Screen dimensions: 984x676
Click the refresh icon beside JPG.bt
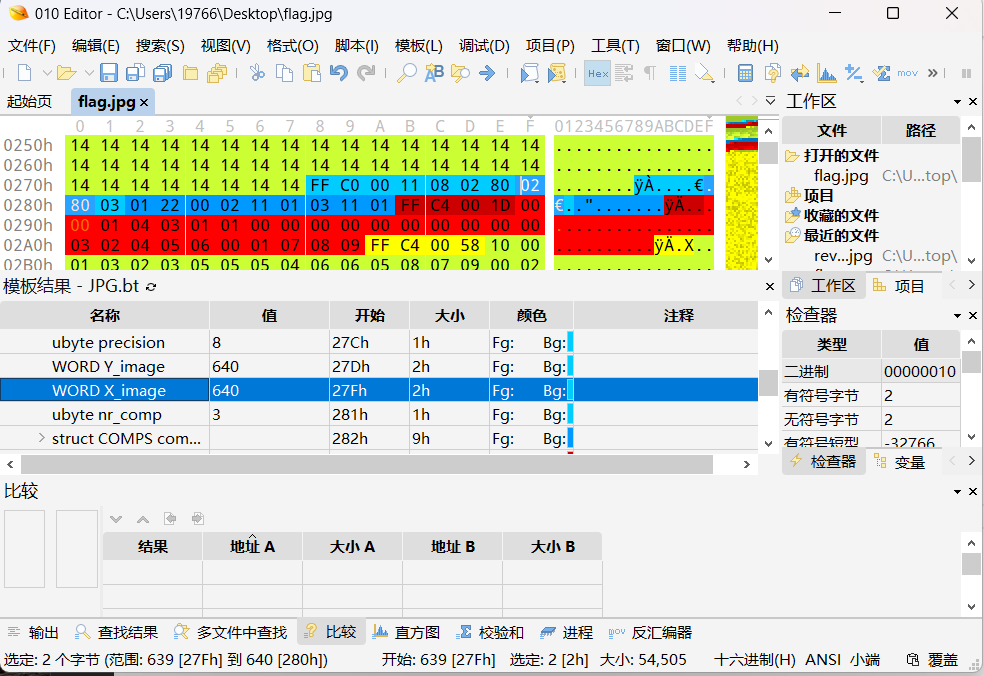click(151, 287)
